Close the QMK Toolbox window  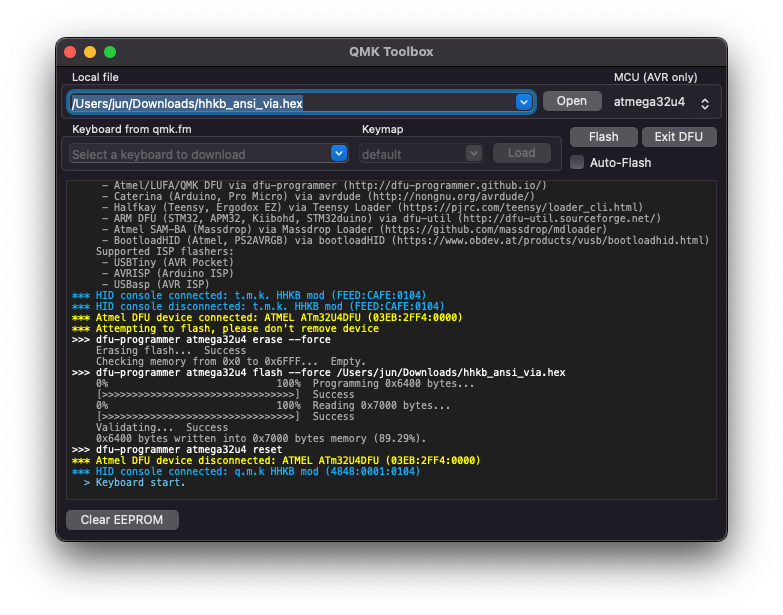coord(70,52)
